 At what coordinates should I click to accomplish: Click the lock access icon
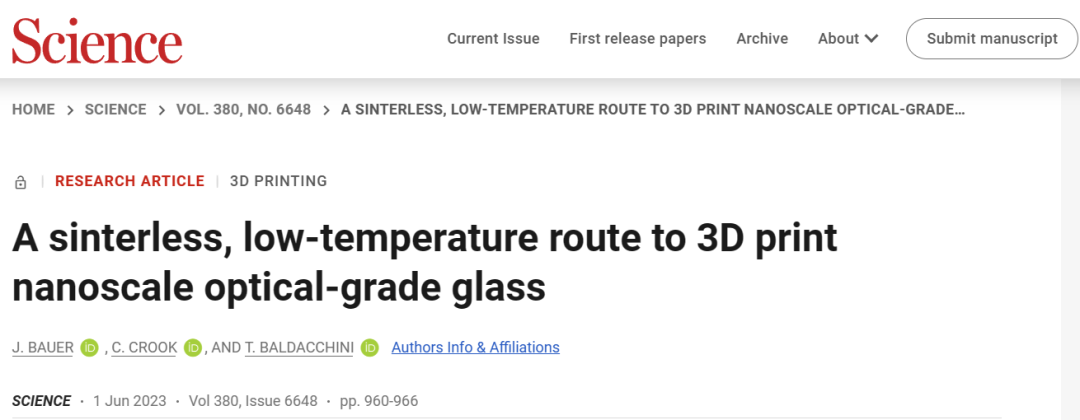coord(21,182)
